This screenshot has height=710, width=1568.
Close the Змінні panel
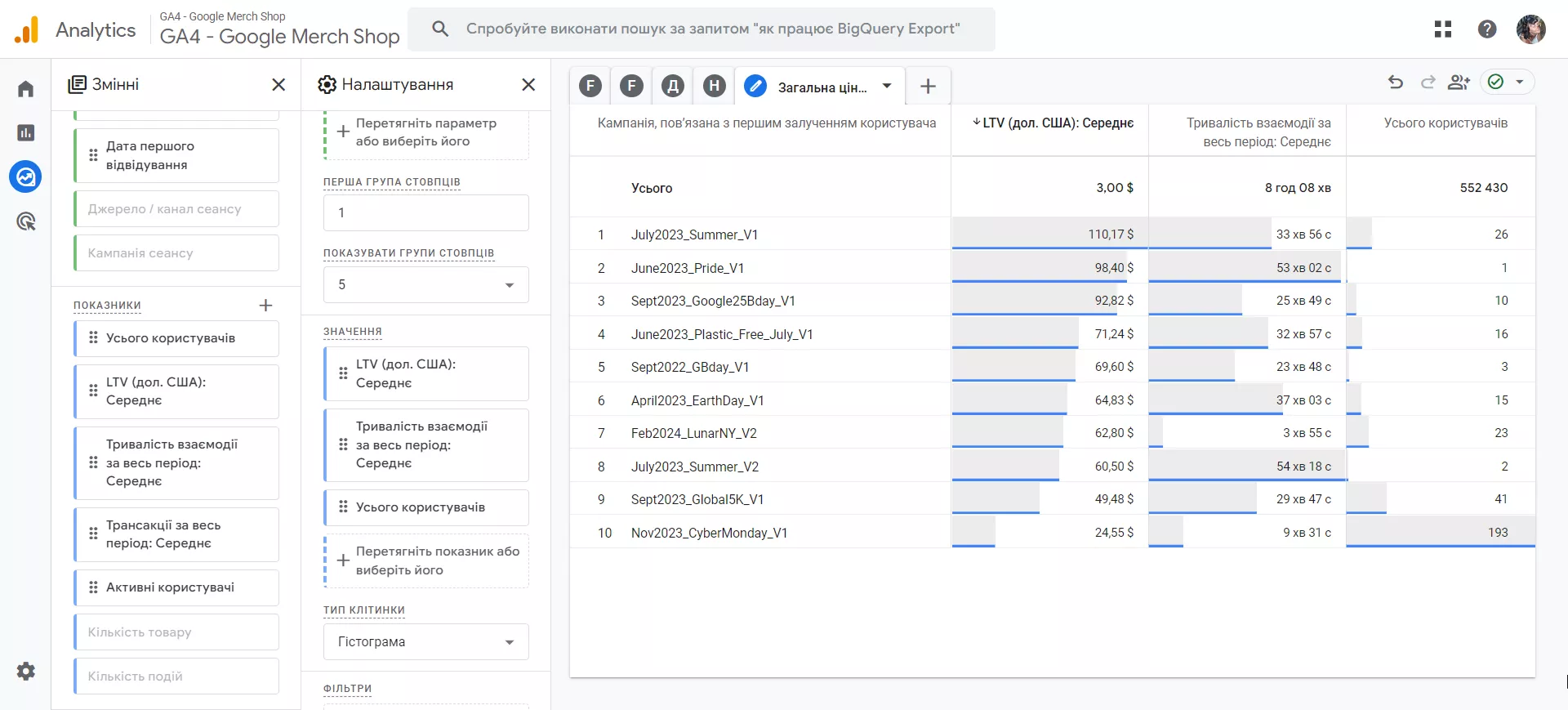click(x=278, y=85)
